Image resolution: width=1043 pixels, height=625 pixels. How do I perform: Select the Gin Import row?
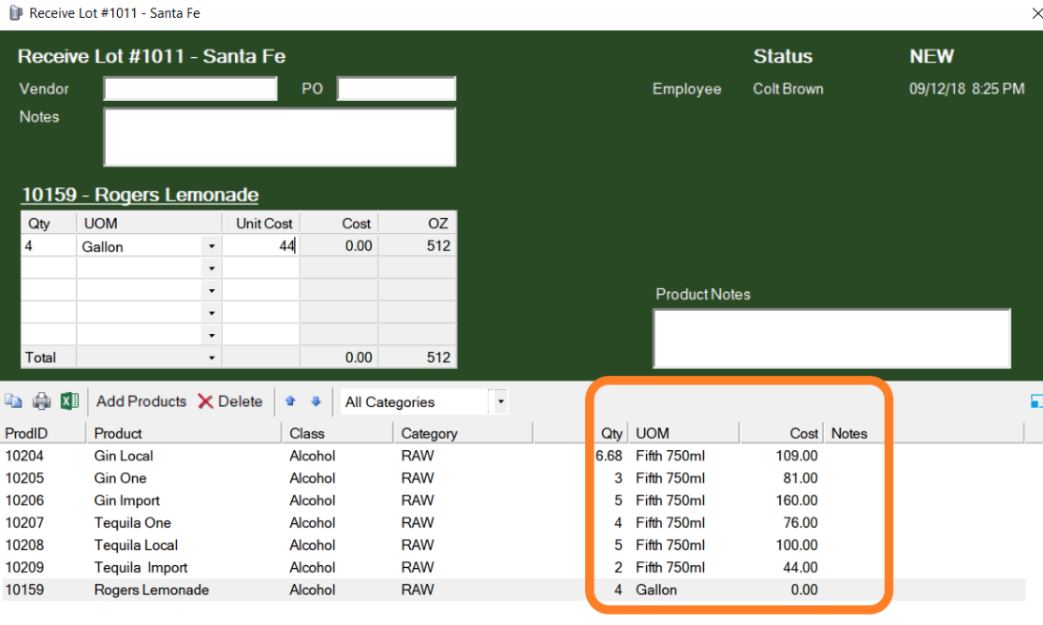tap(512, 501)
